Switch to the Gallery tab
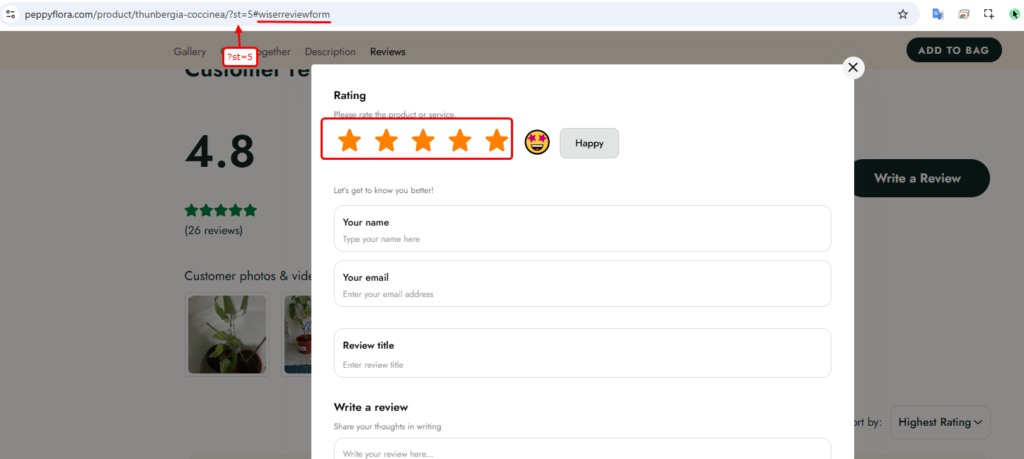 point(189,52)
